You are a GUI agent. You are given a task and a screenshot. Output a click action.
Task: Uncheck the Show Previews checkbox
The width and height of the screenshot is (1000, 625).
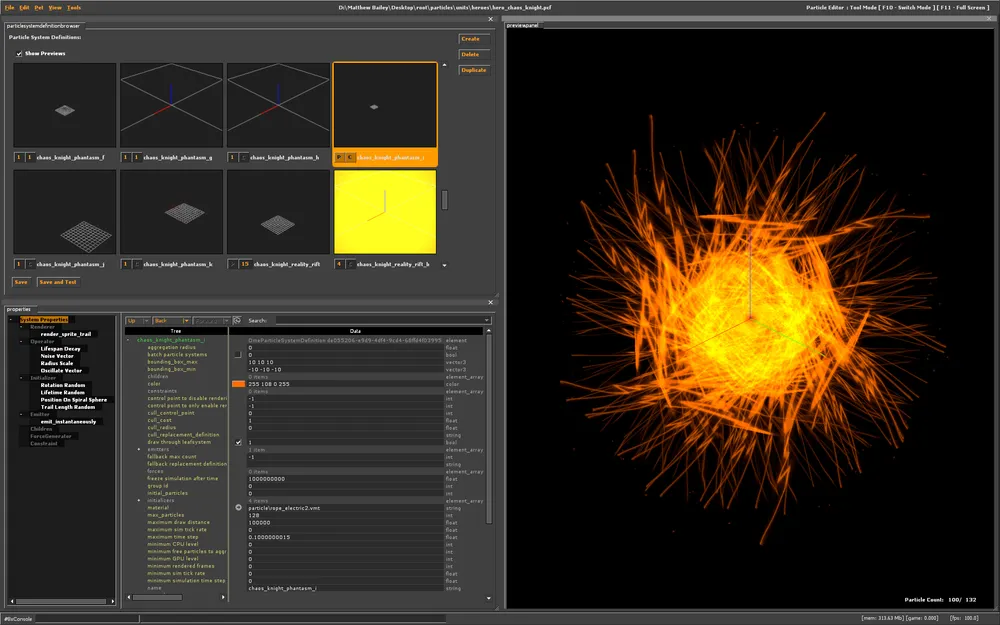click(19, 53)
